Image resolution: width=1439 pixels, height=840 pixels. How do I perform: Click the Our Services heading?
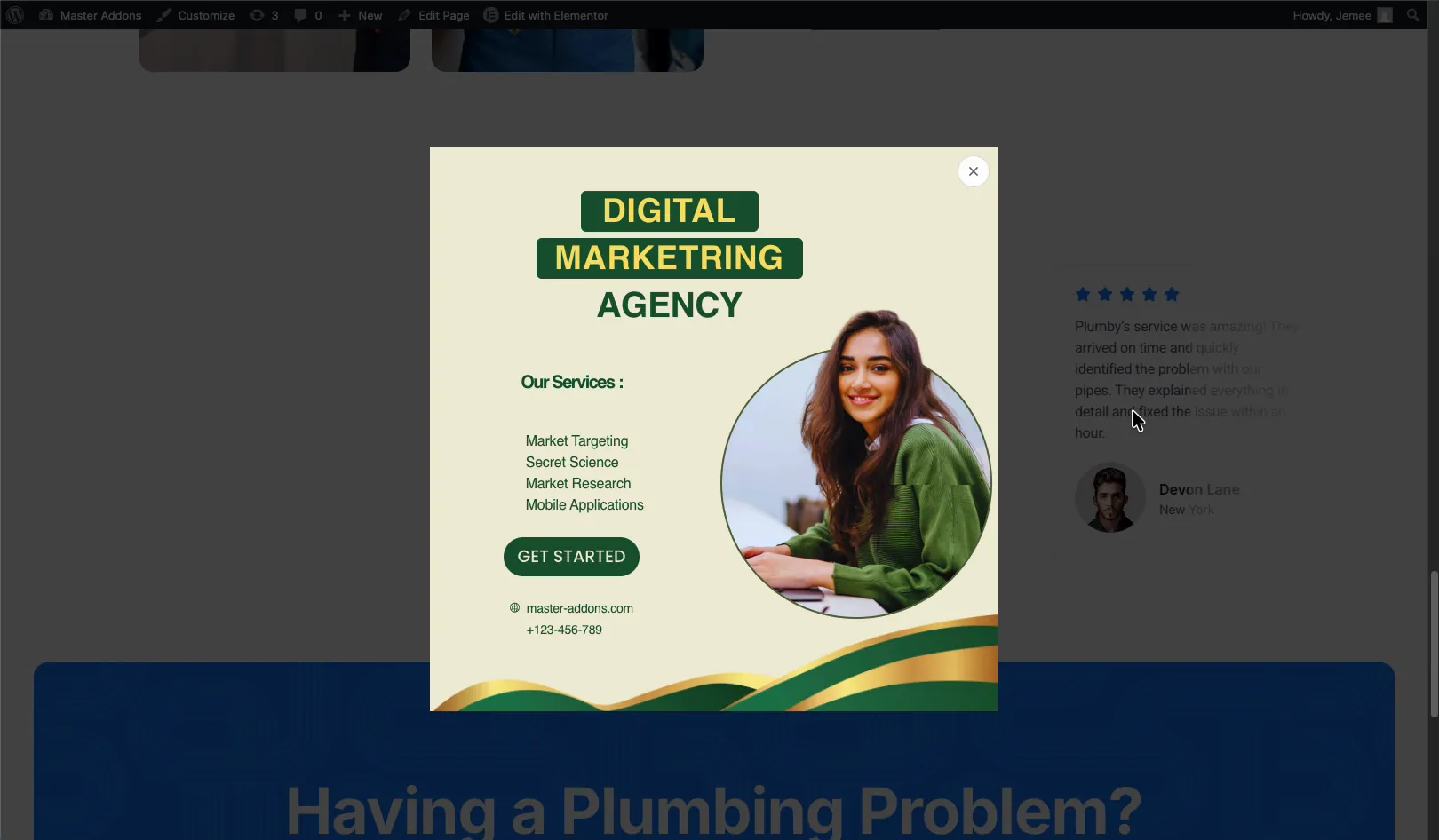(x=572, y=382)
